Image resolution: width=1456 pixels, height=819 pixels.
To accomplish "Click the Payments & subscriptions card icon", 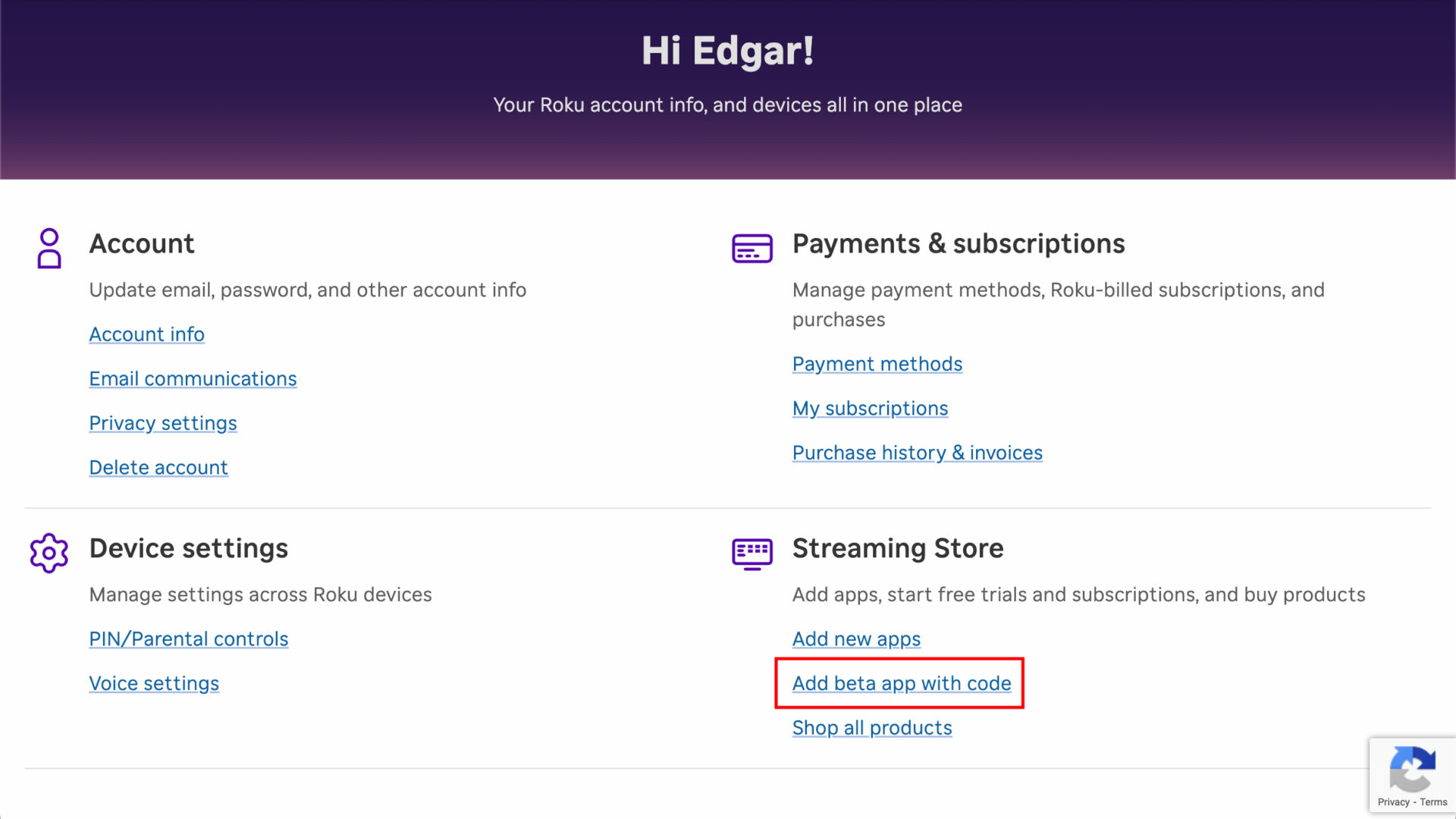I will click(x=752, y=248).
